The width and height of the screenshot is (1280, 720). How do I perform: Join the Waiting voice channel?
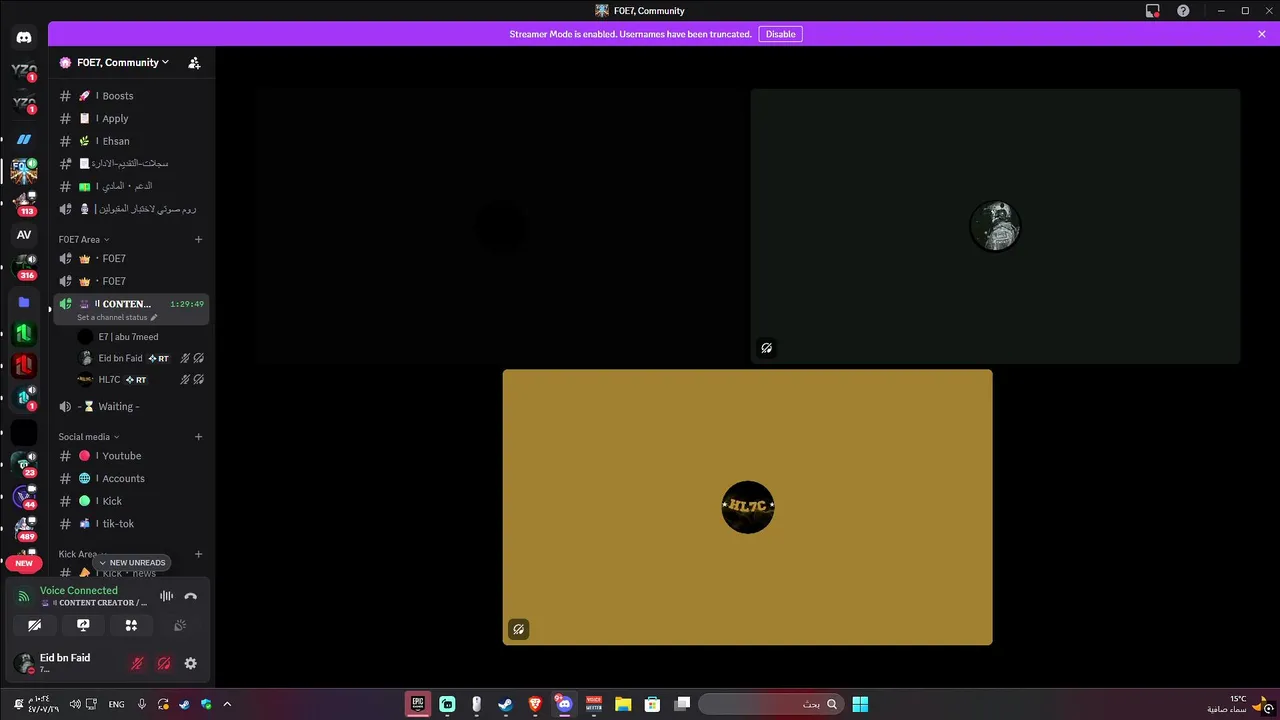(x=131, y=407)
